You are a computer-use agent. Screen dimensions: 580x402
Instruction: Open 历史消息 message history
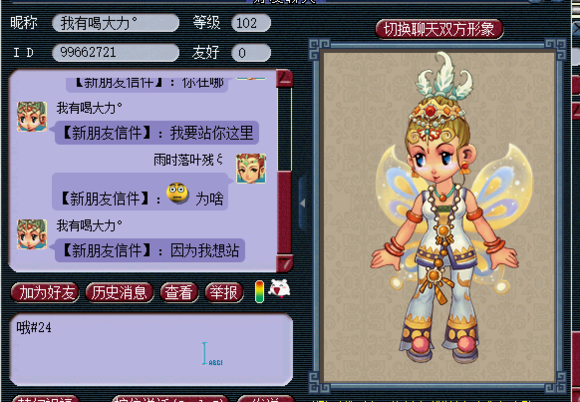point(119,293)
